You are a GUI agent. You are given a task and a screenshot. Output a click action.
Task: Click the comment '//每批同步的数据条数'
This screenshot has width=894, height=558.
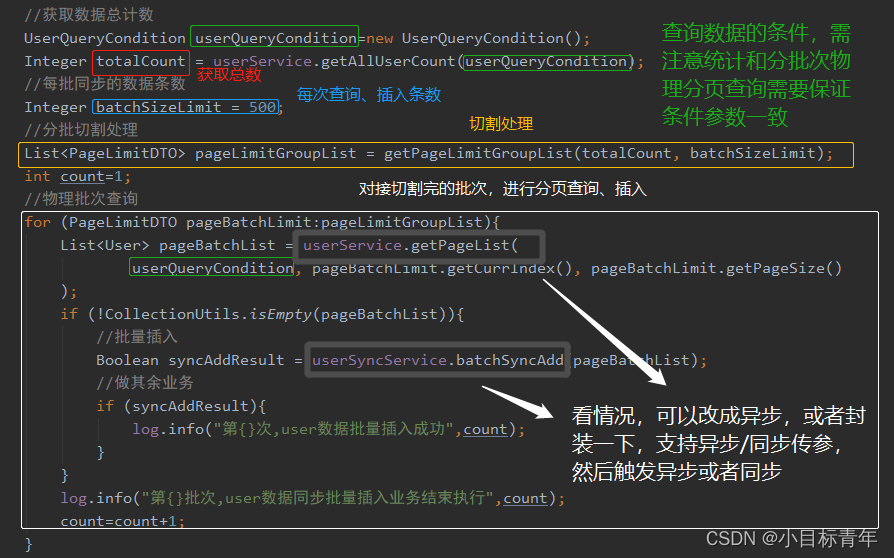pos(105,84)
